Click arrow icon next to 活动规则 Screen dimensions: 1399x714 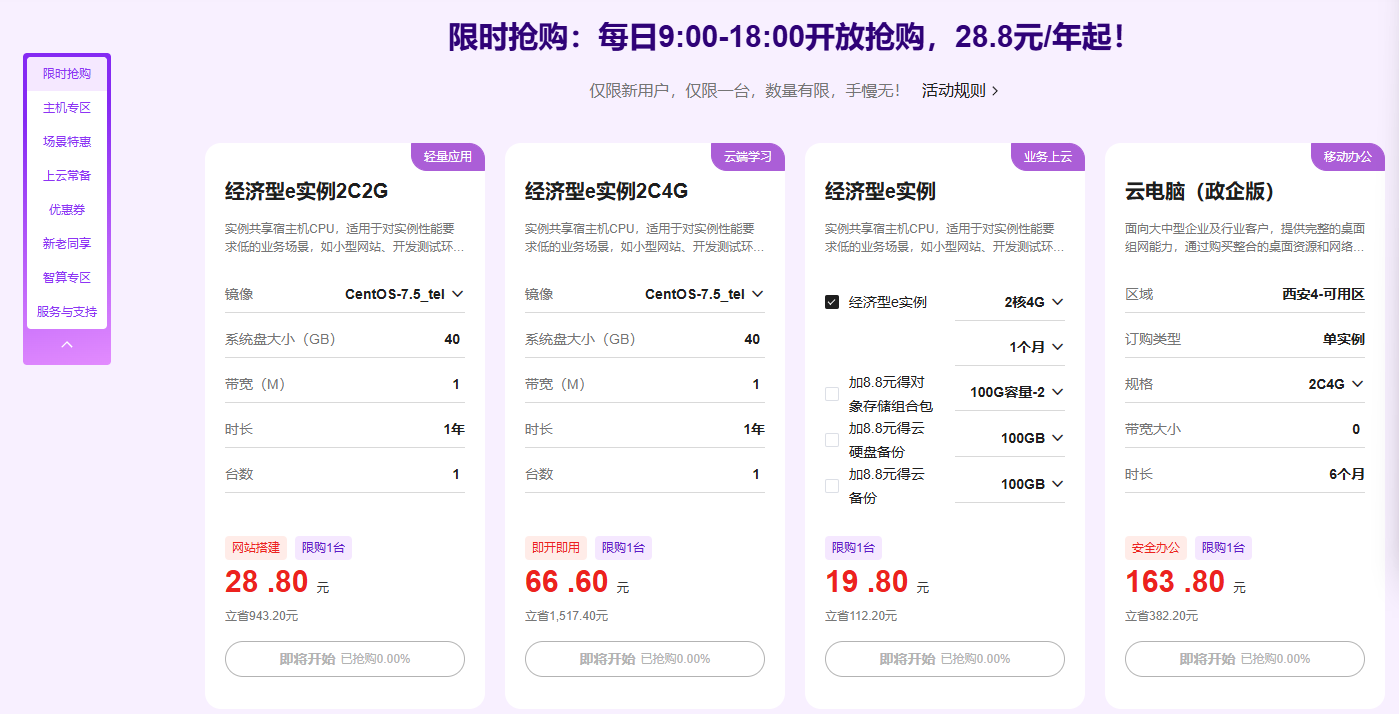[995, 91]
